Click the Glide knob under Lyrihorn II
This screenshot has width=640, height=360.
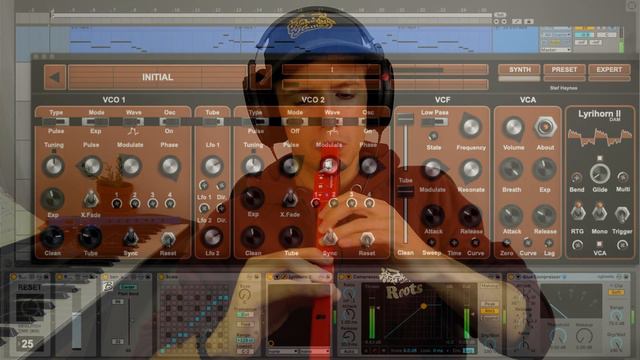(x=600, y=173)
